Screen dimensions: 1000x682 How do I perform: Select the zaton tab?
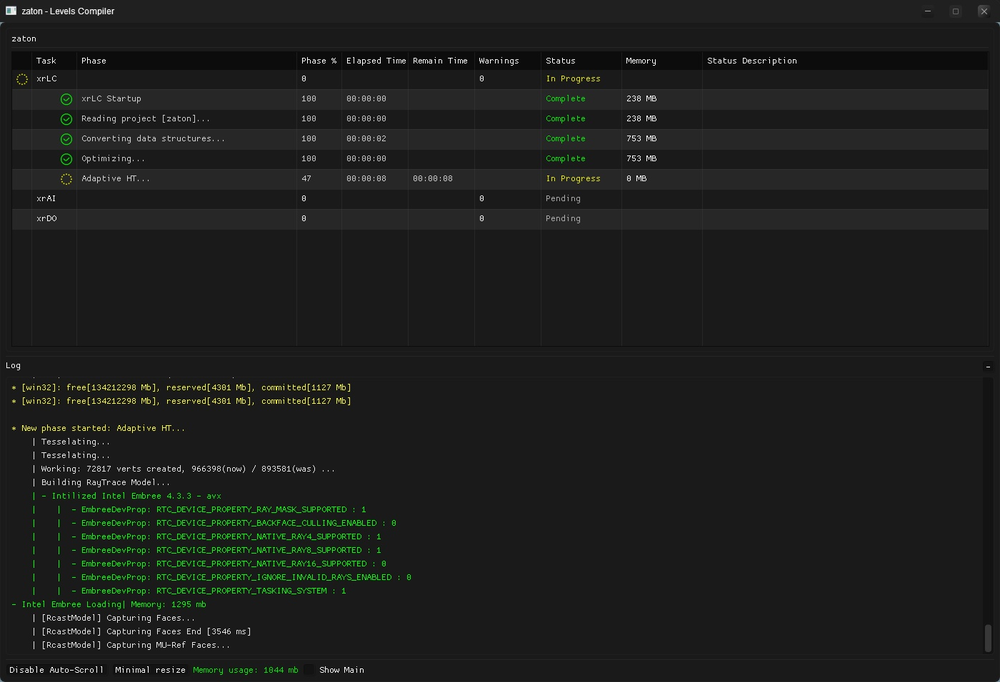[x=23, y=38]
